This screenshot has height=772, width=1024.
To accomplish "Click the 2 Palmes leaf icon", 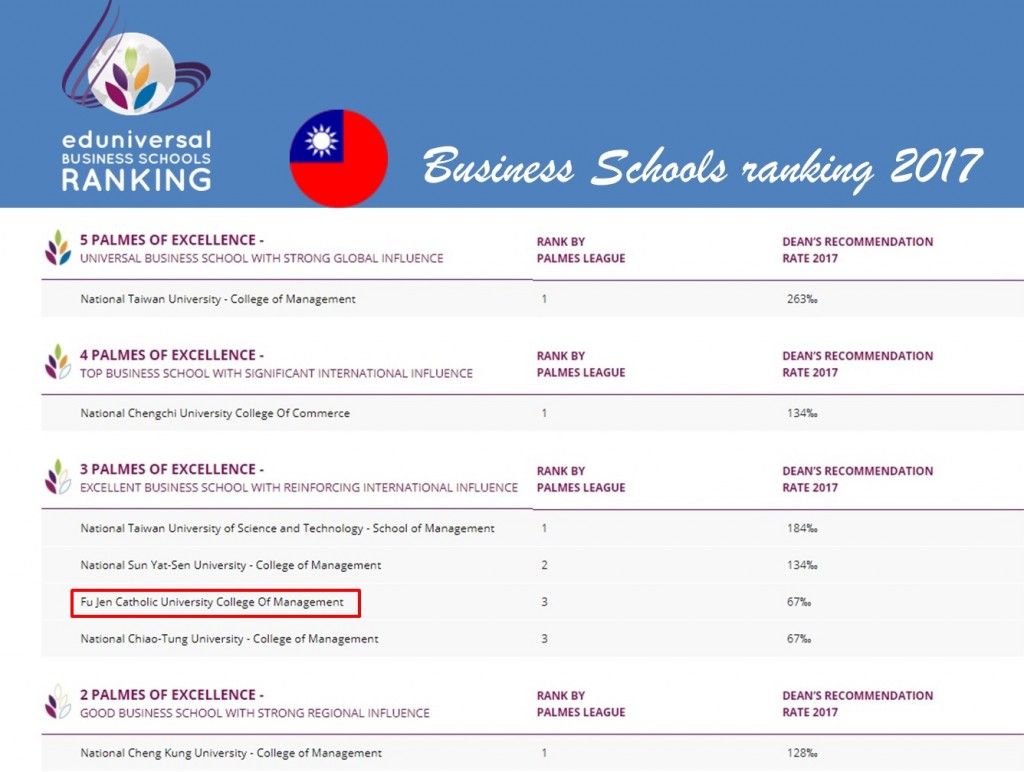I will point(58,702).
